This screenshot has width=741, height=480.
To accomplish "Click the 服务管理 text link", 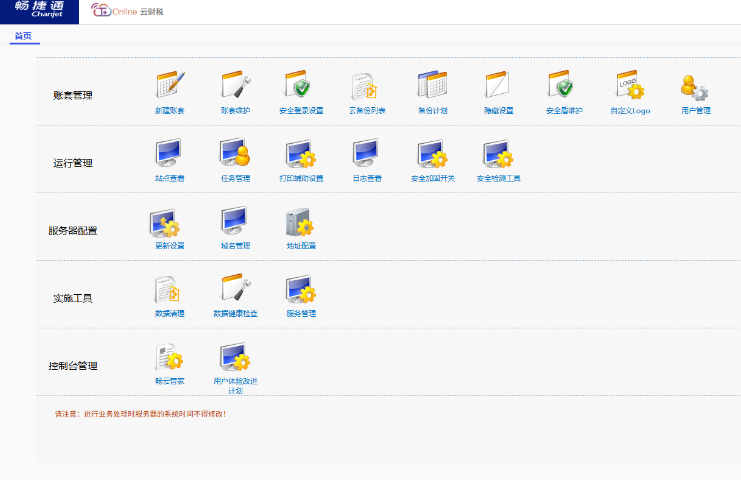I will coord(300,313).
